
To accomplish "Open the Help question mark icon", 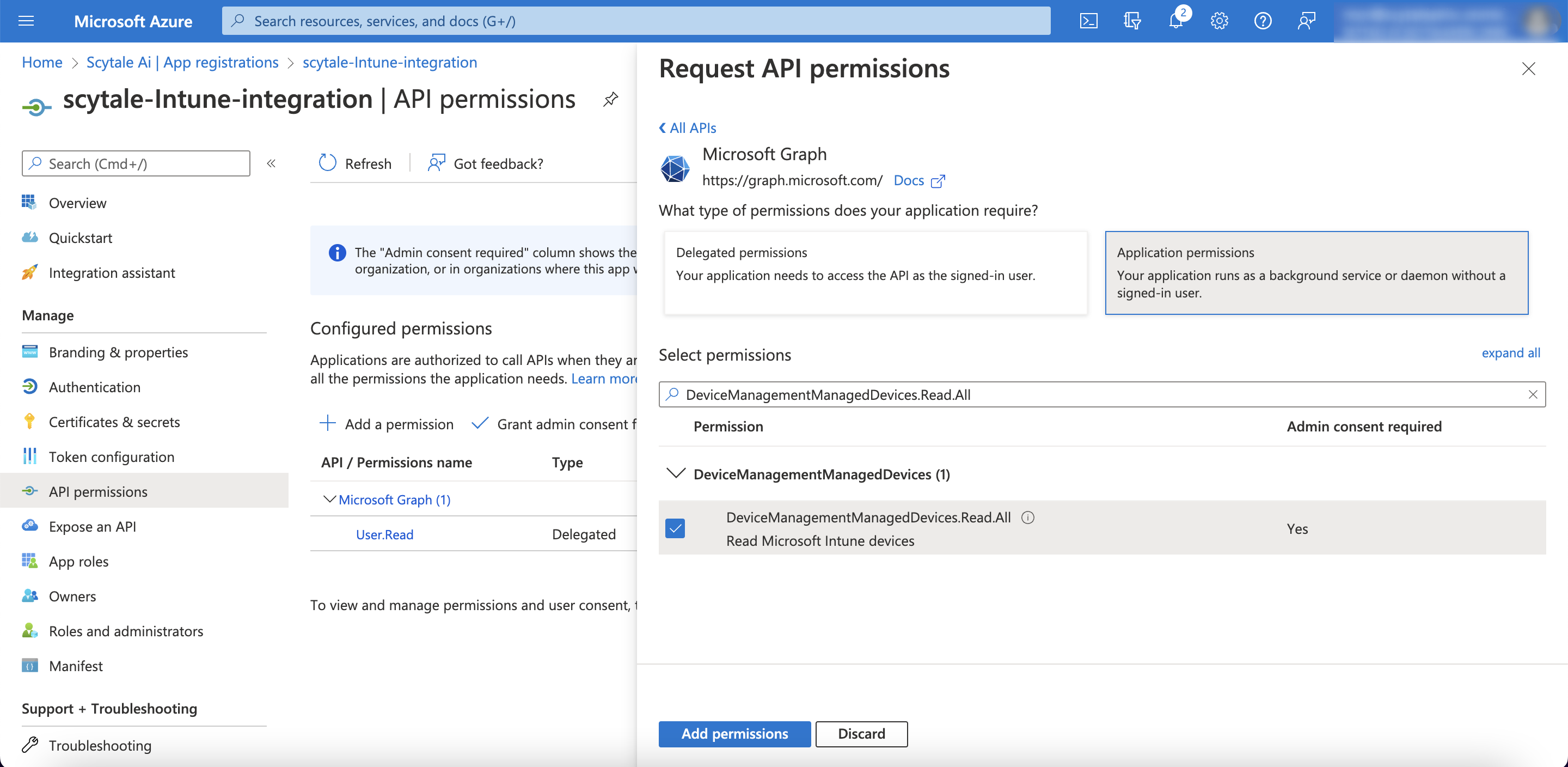I will click(x=1263, y=21).
